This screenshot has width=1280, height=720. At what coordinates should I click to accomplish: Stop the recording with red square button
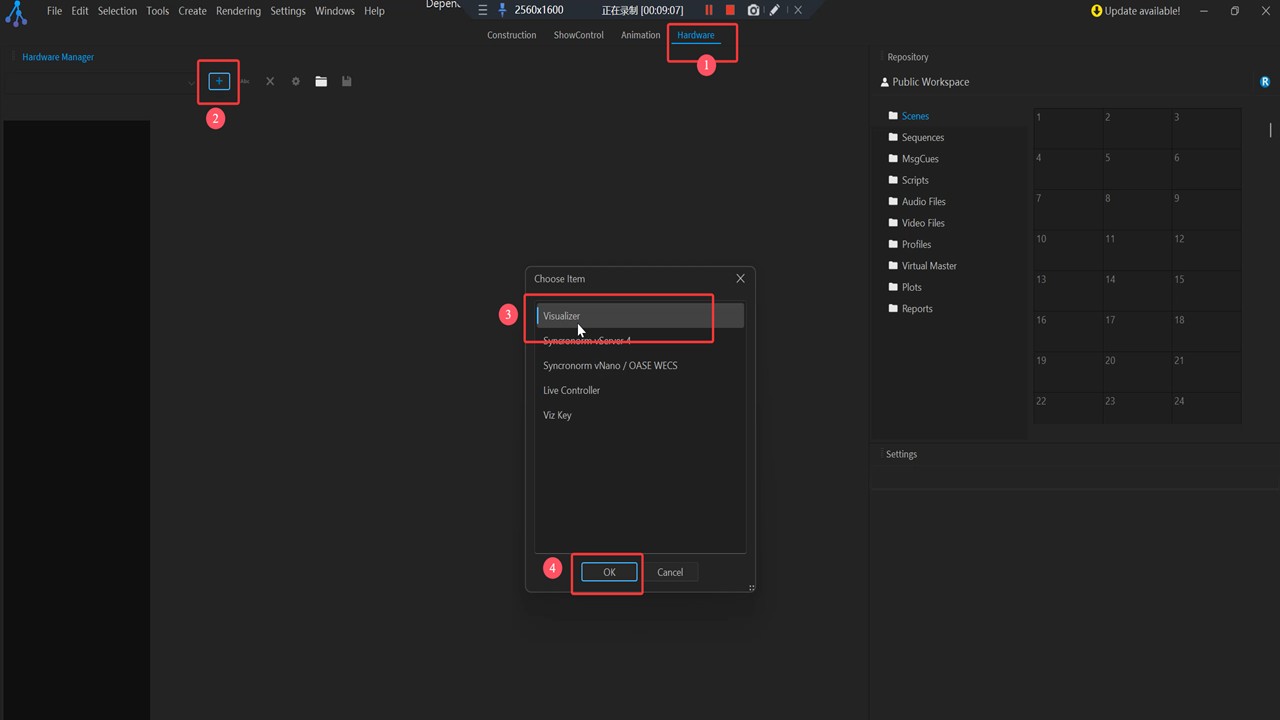click(730, 10)
